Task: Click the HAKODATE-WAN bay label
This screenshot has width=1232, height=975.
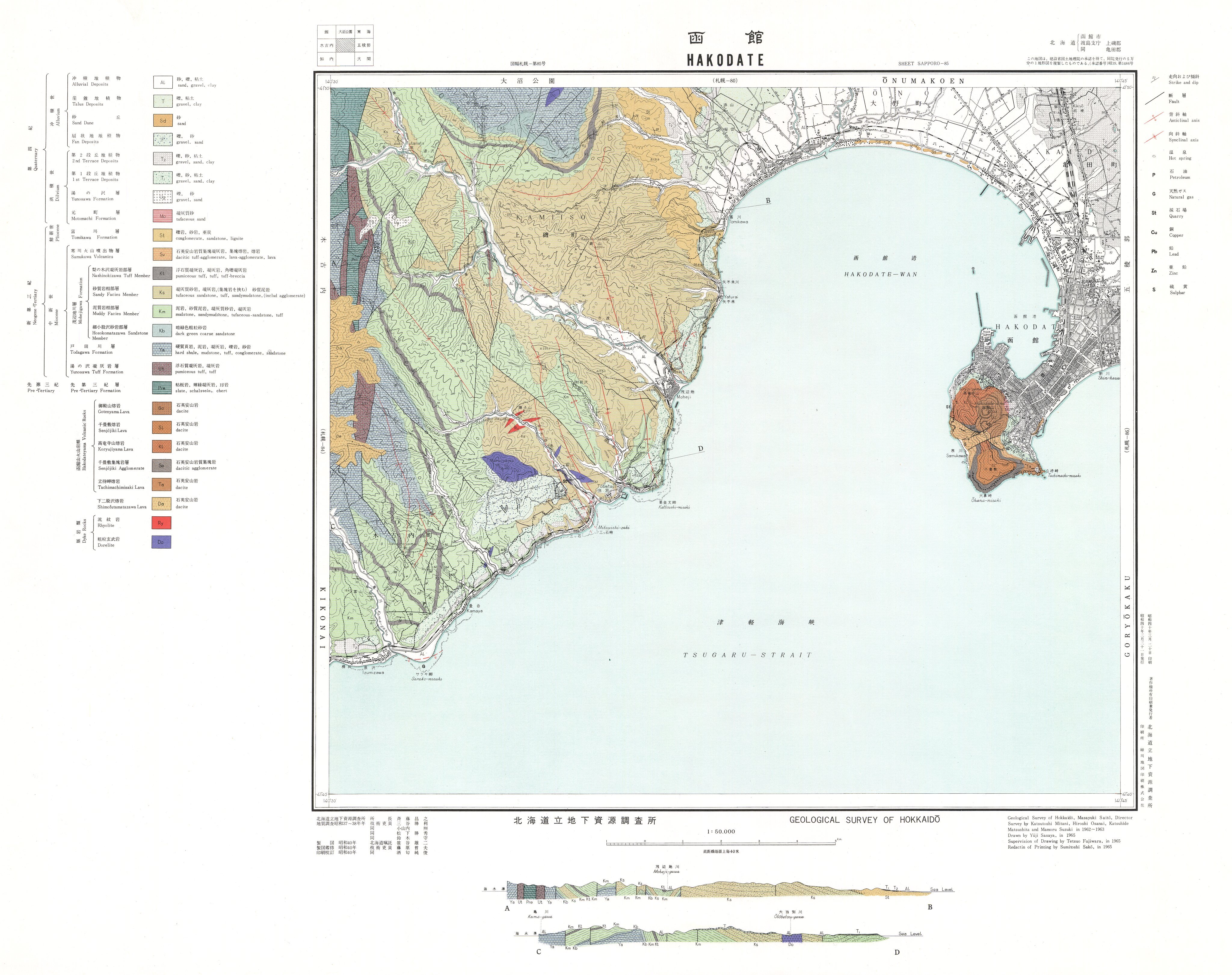Action: (880, 275)
